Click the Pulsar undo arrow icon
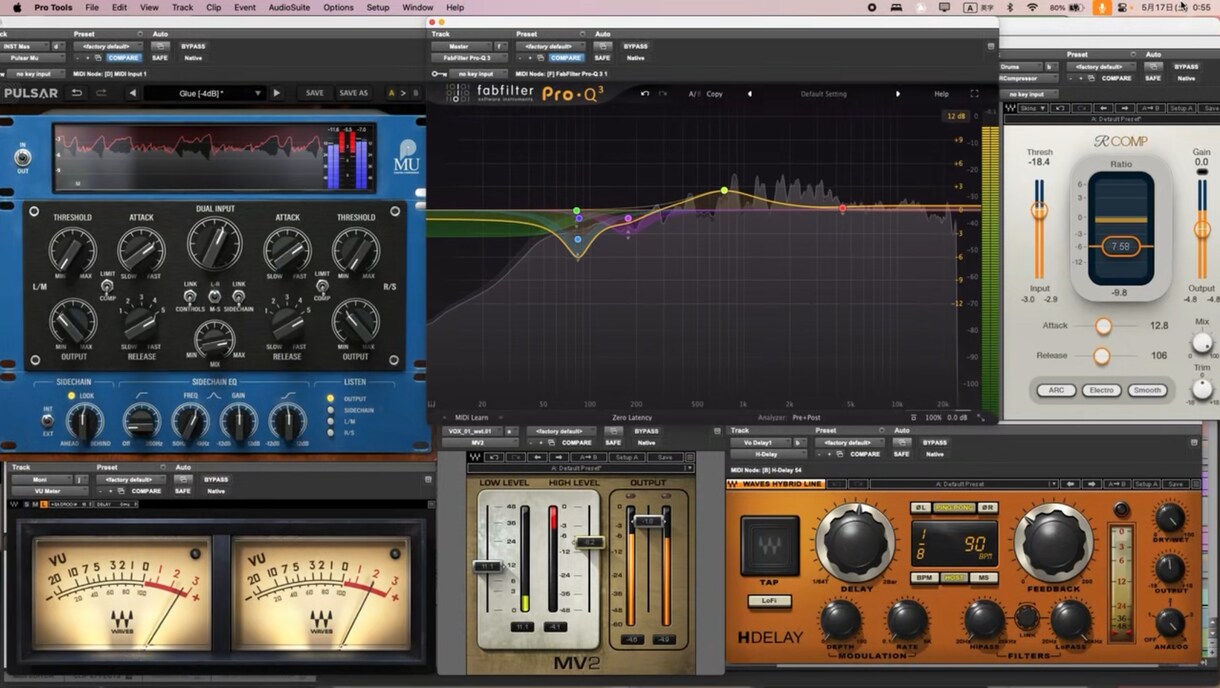This screenshot has width=1220, height=688. (x=77, y=93)
